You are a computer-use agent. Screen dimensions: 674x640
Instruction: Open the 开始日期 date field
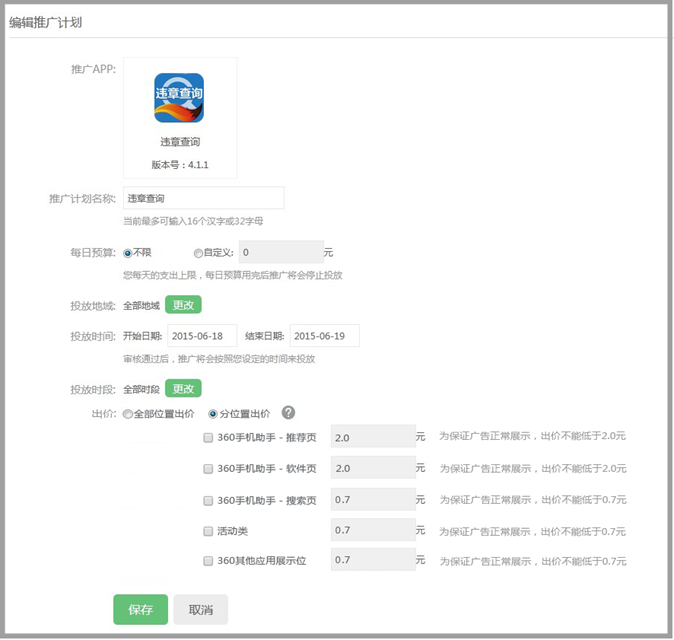[202, 336]
